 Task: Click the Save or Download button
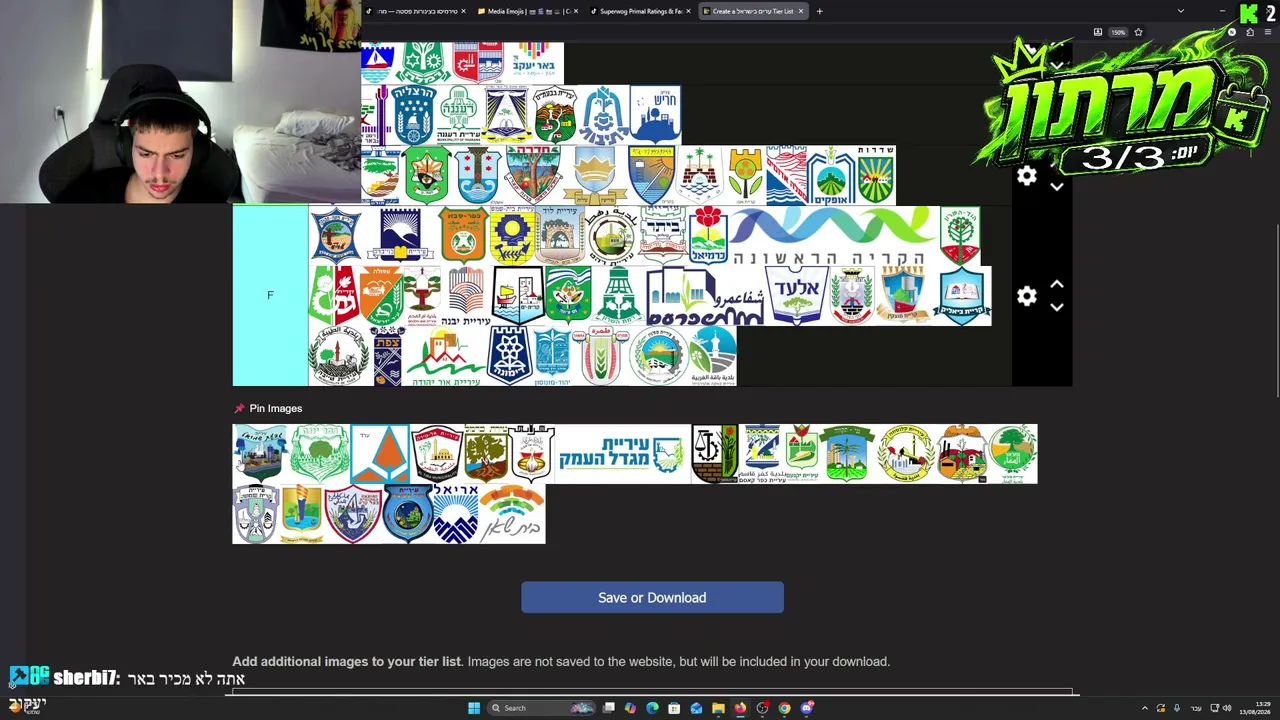(652, 597)
